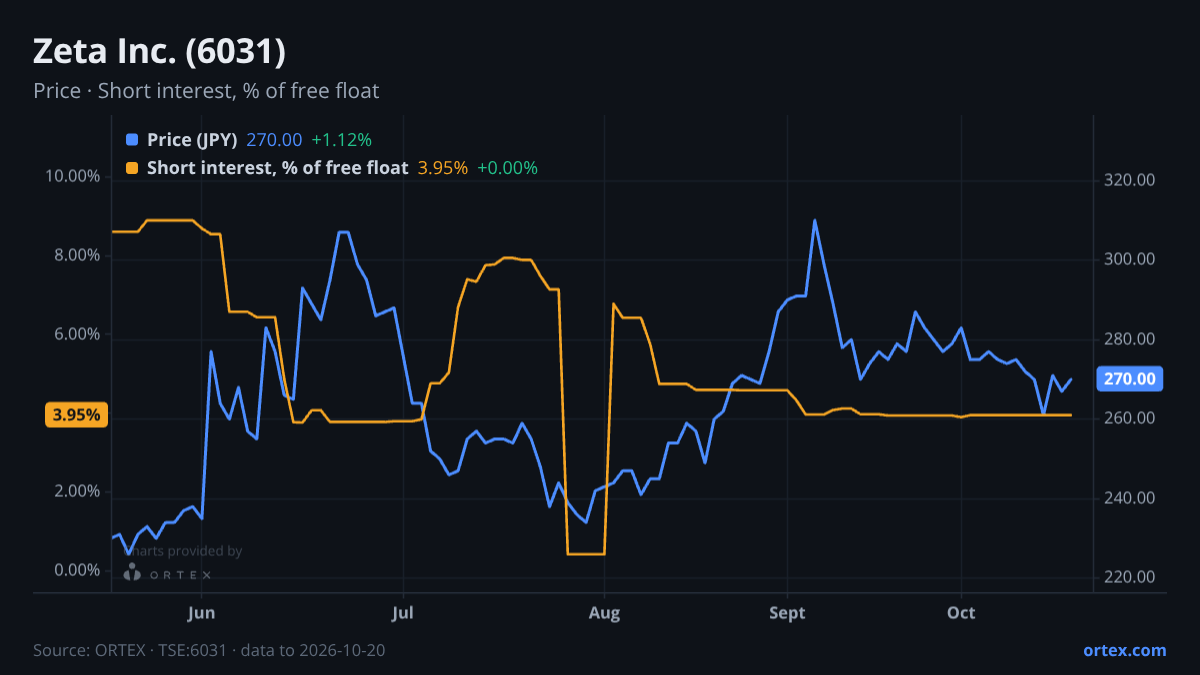
Task: Click the 10.00% left axis label
Action: point(73,177)
